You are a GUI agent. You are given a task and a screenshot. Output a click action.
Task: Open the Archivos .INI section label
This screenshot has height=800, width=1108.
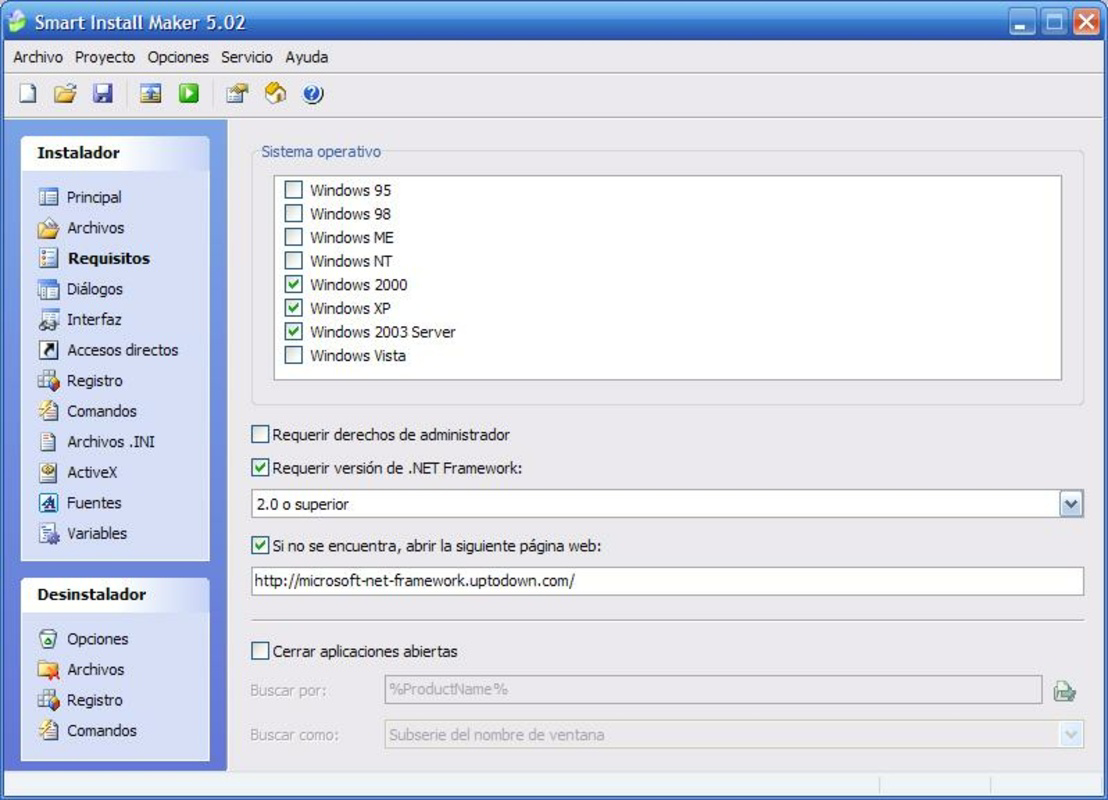pos(111,442)
